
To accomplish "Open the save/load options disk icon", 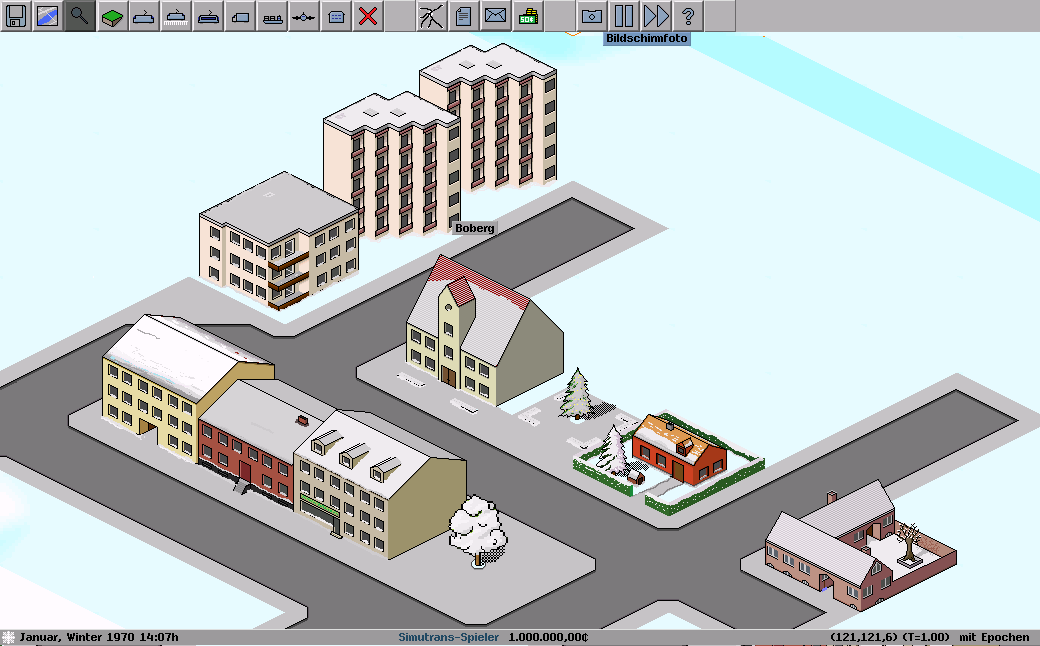I will tap(16, 16).
